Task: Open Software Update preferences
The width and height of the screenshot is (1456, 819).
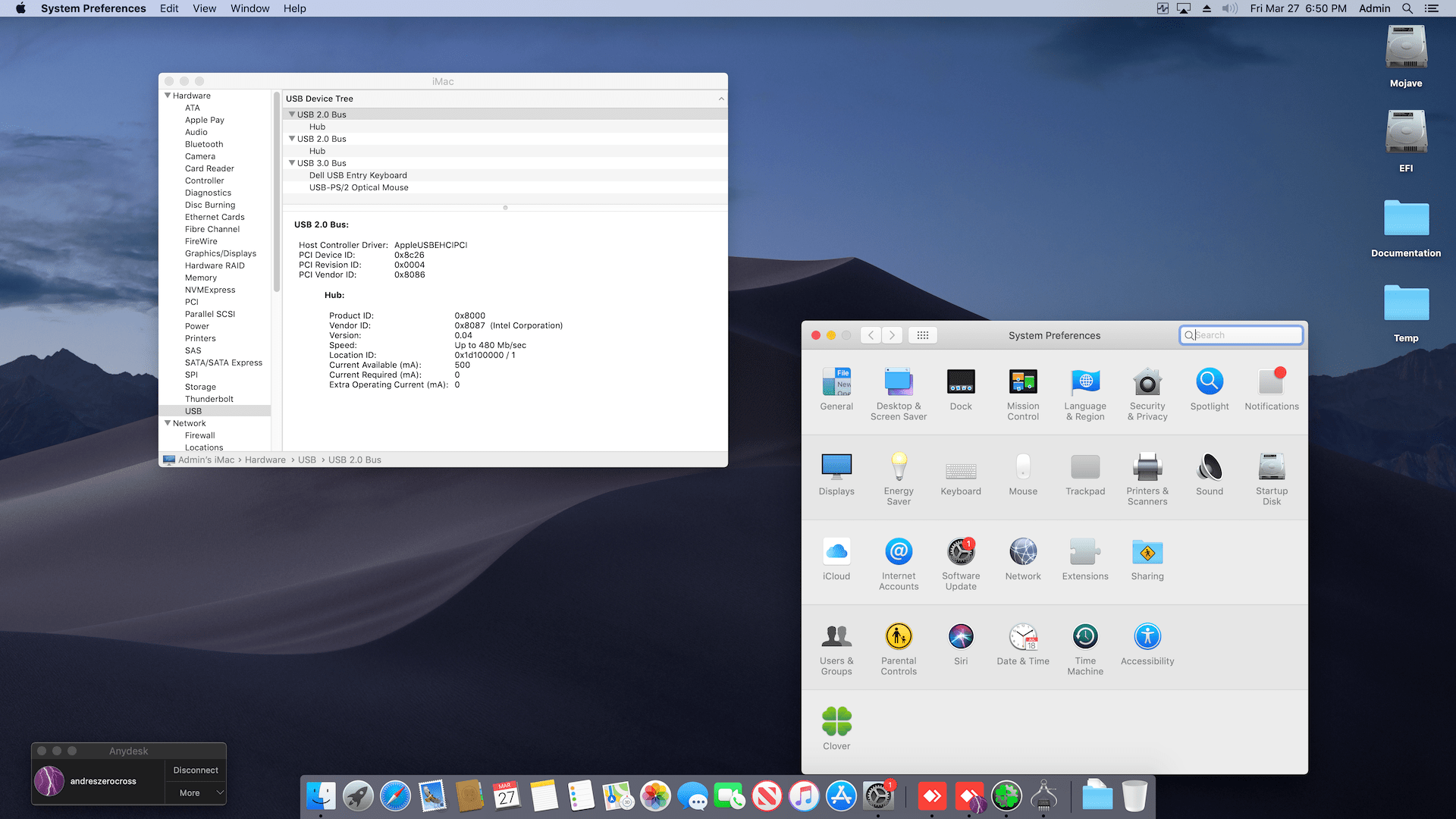Action: point(961,553)
